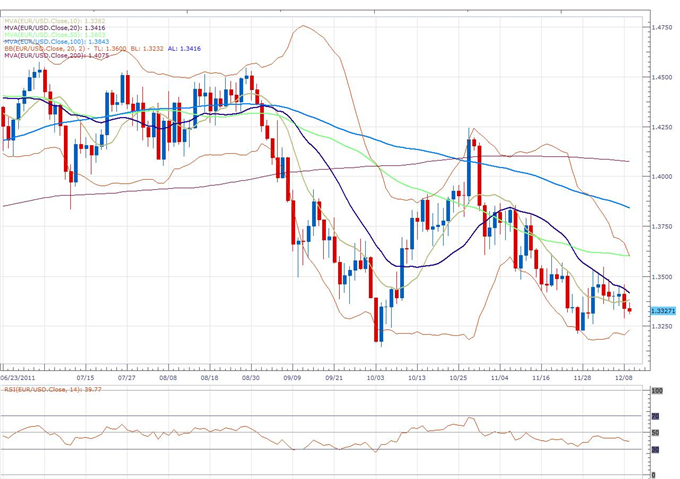Click the 1.3750 price axis label
The image size is (680, 479).
662,226
